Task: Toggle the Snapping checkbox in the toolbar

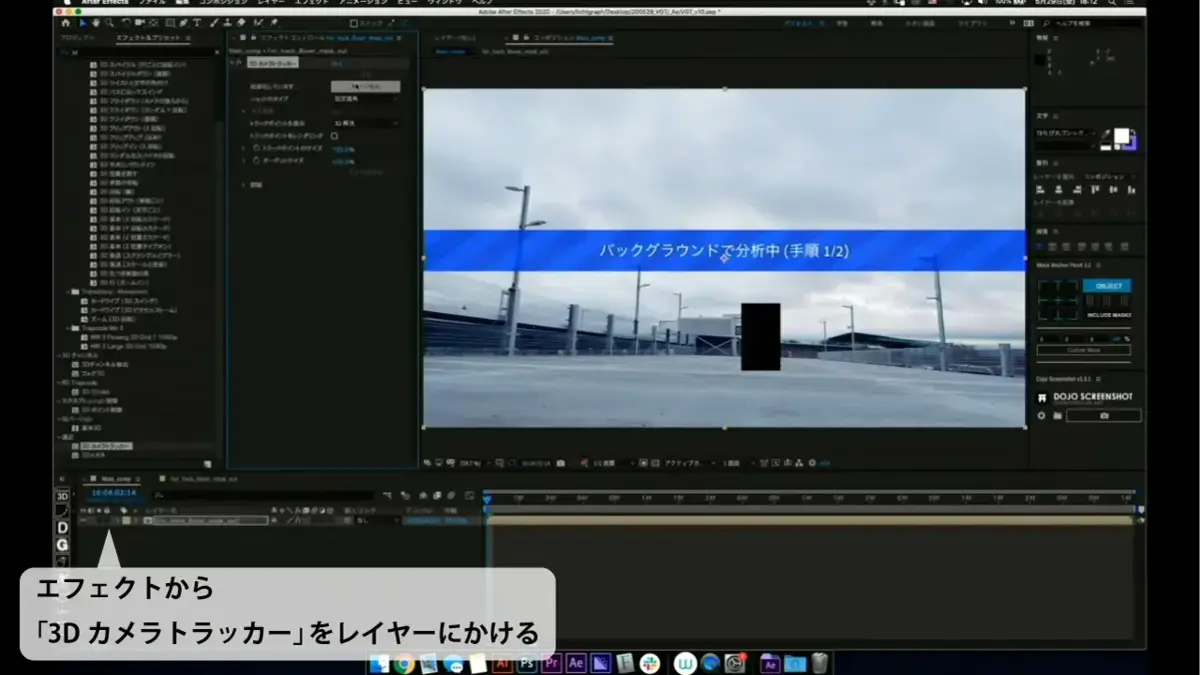Action: tap(353, 23)
